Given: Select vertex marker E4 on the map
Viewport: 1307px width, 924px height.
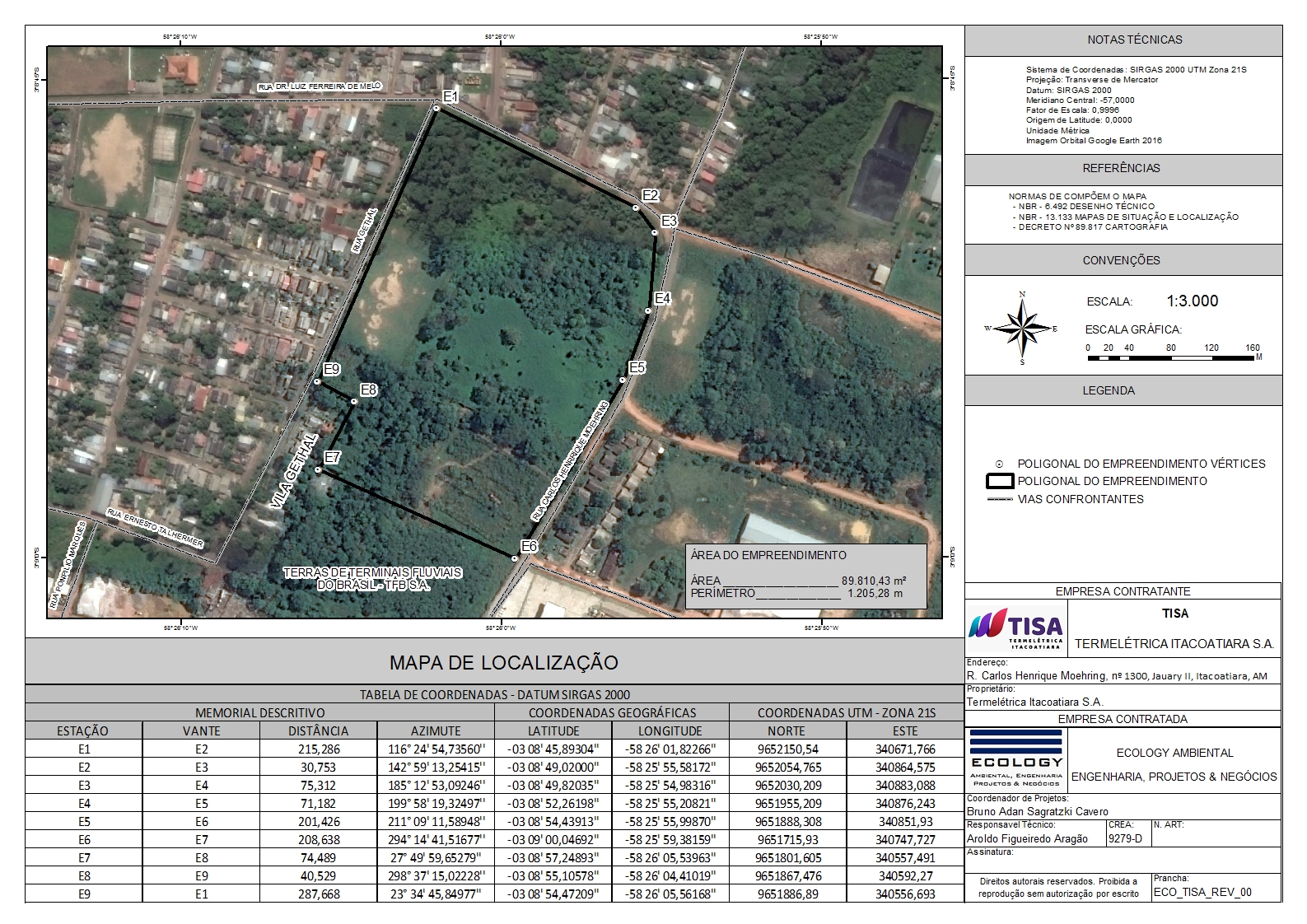Looking at the screenshot, I should coord(648,310).
